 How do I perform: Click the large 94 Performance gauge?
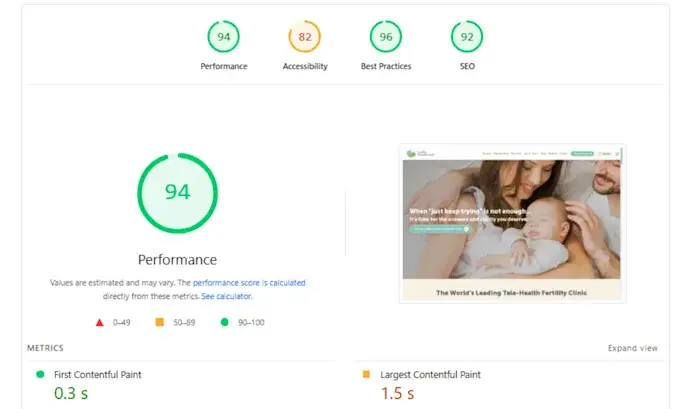[177, 193]
